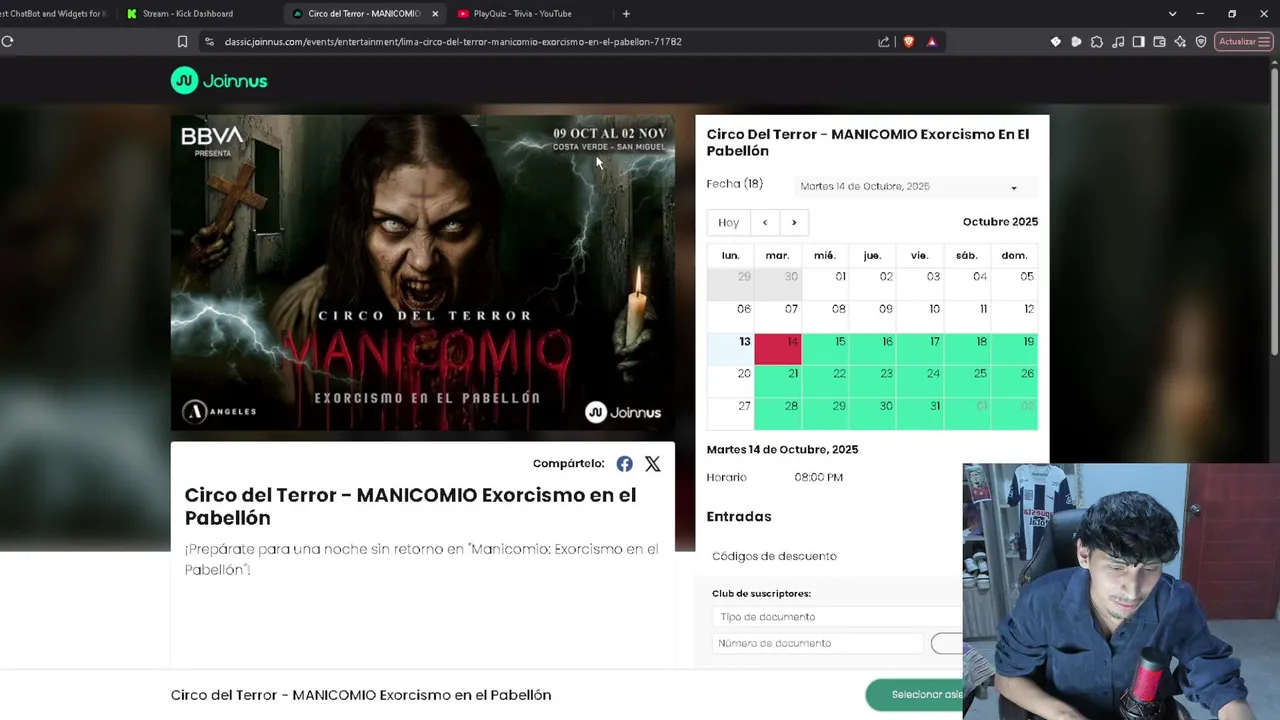Open a new browser tab

tap(626, 14)
